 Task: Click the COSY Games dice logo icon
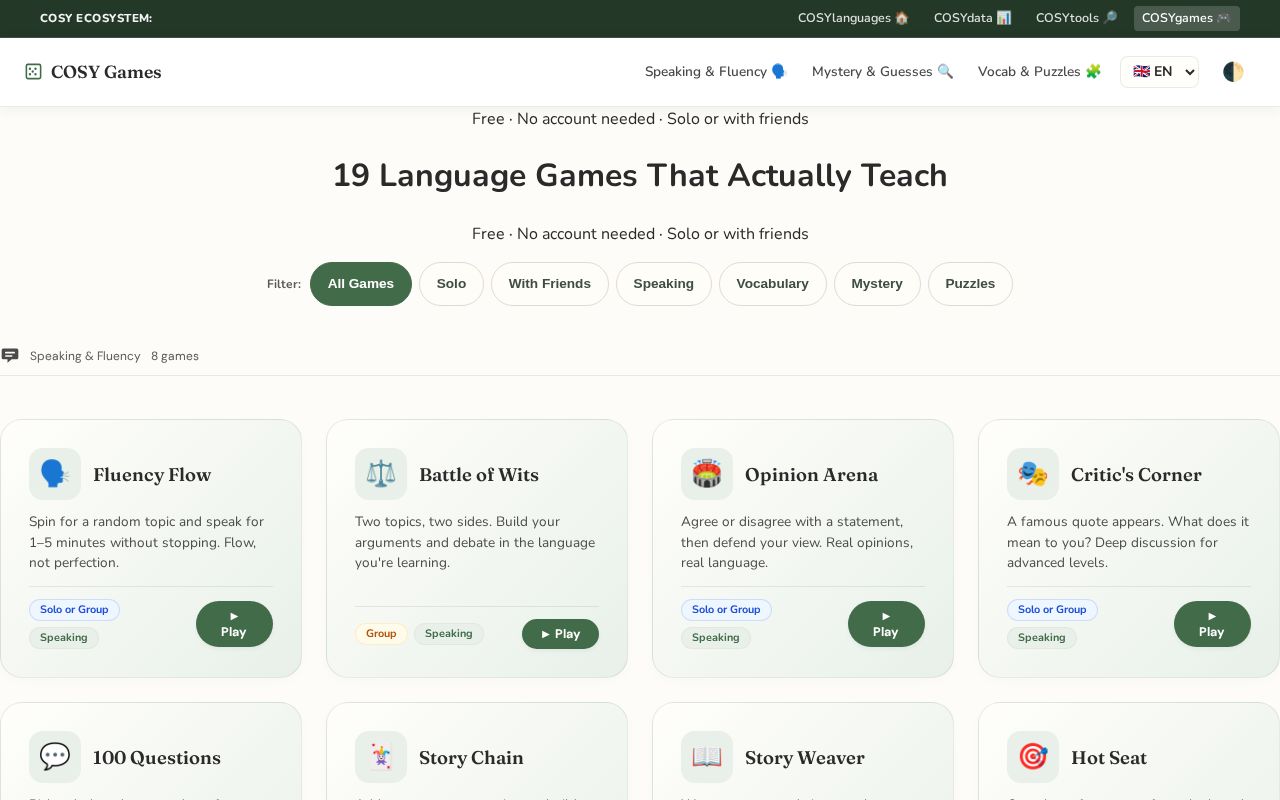pos(33,72)
